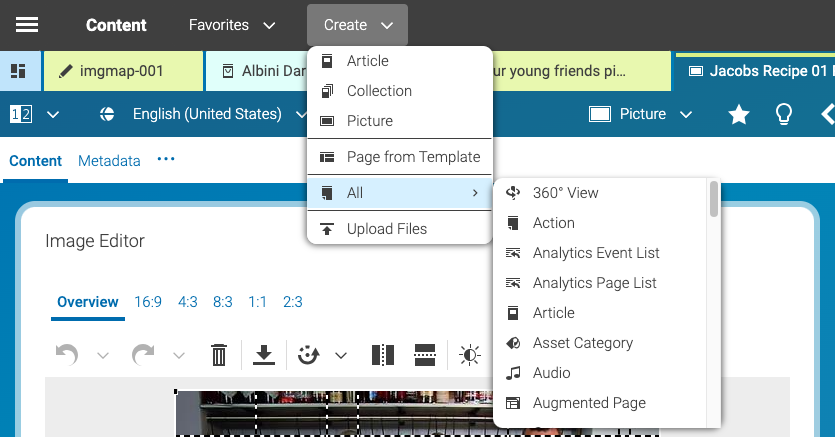The height and width of the screenshot is (437, 835).
Task: Open brightness adjustment tool
Action: (469, 355)
